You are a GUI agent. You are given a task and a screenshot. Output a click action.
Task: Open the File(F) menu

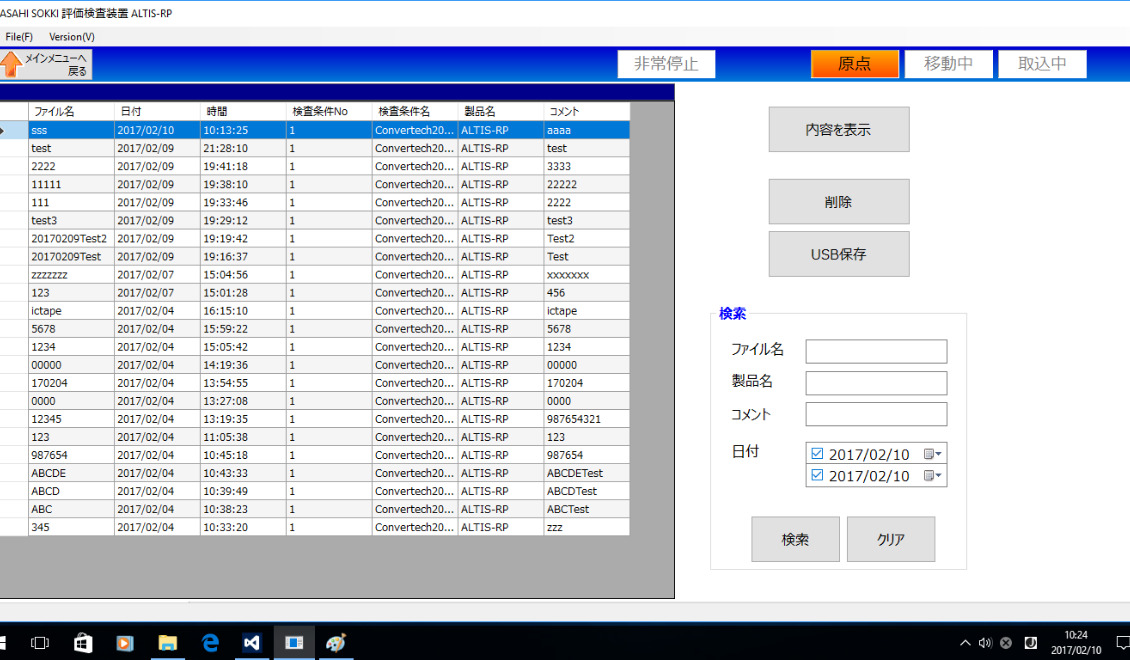19,37
